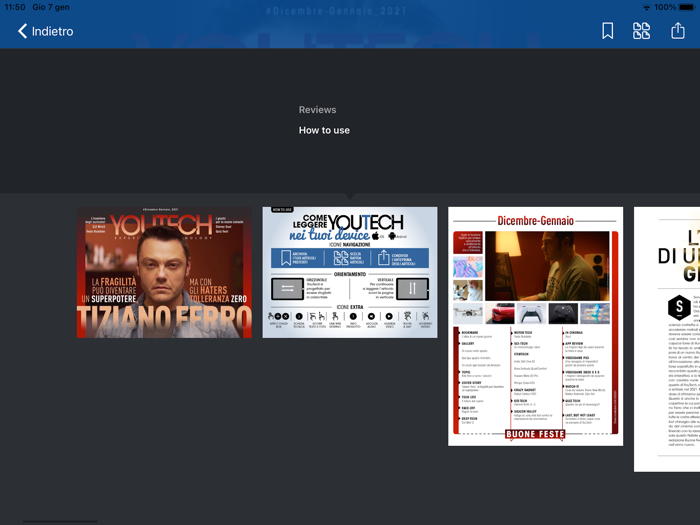Tap the share icon in top bar
Viewport: 700px width, 525px height.
[x=678, y=31]
